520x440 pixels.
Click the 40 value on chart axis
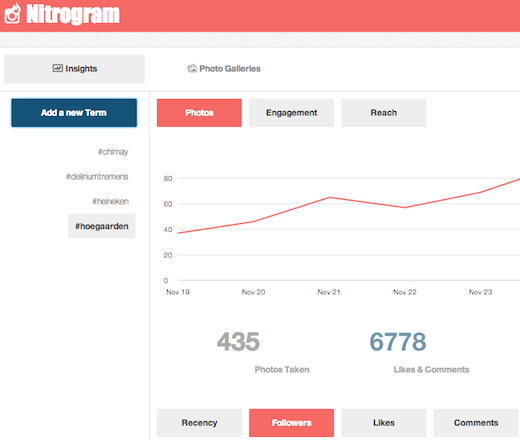(168, 229)
